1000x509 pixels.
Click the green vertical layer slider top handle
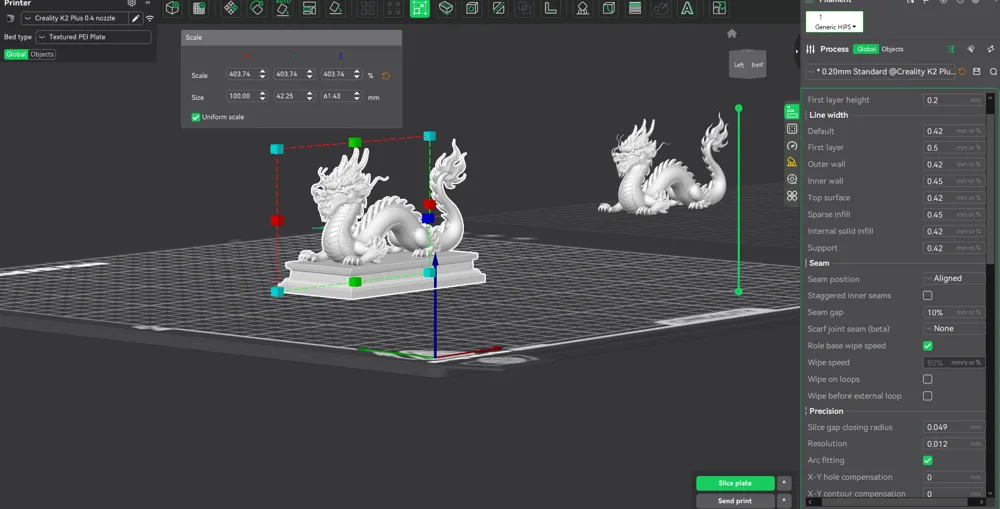click(739, 108)
